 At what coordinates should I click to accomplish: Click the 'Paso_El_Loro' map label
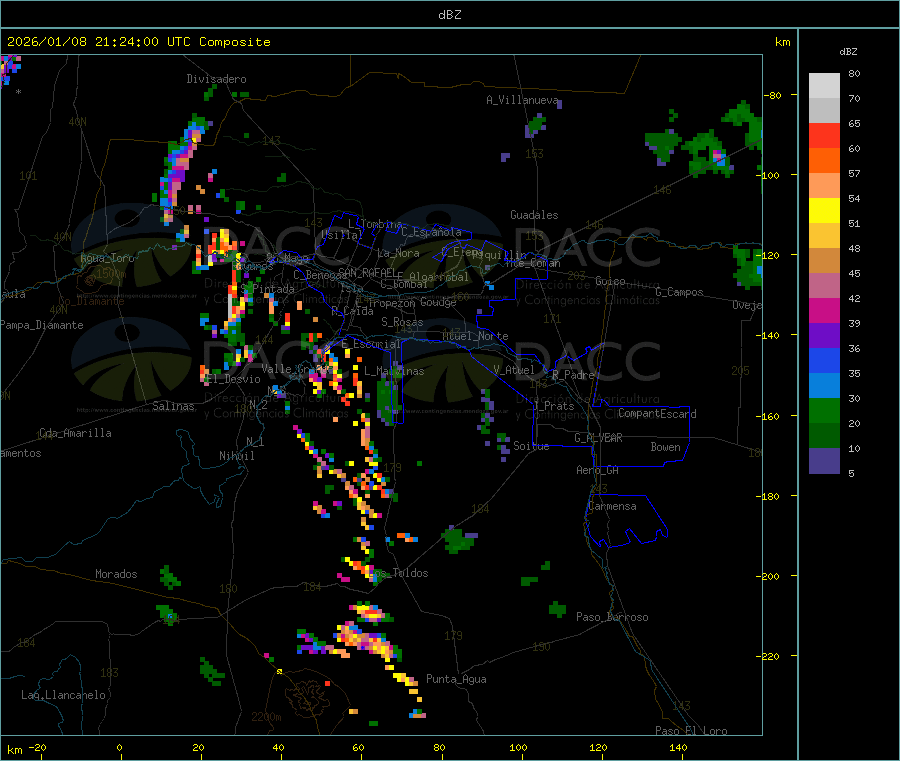691,731
